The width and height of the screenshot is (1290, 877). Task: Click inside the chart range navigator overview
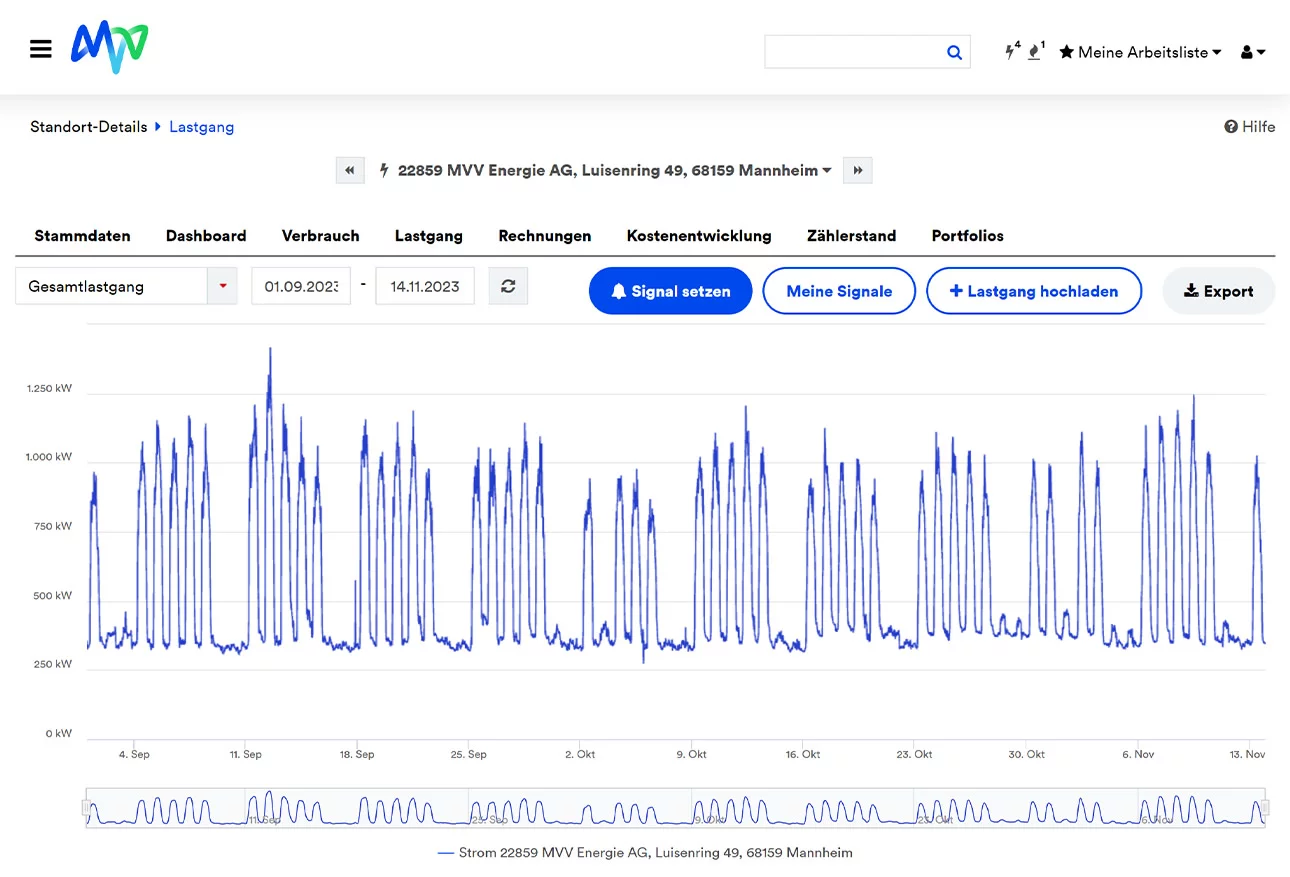tap(675, 808)
